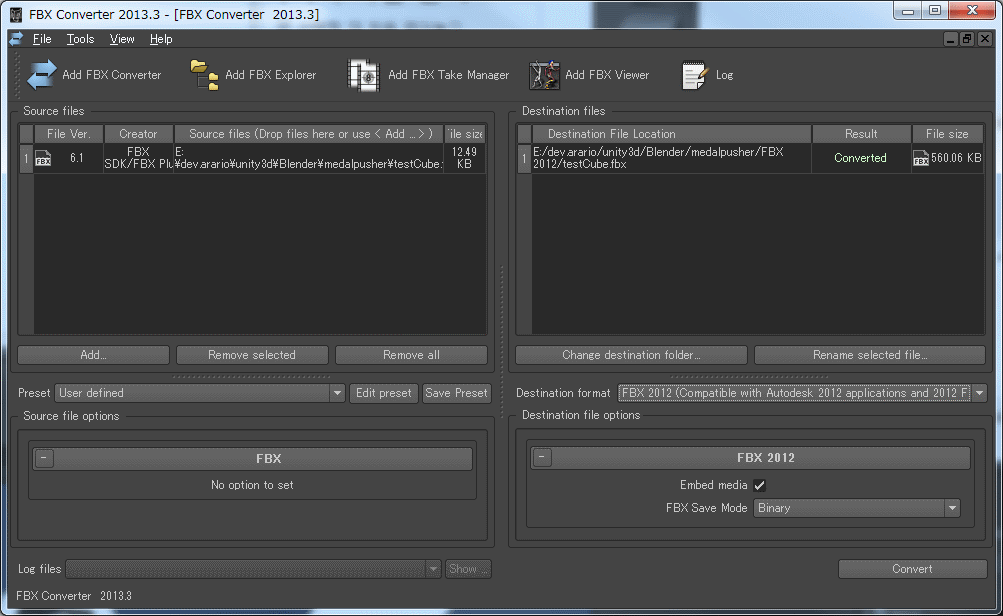Click the 560.06 KB size value
The width and height of the screenshot is (1003, 616).
[x=956, y=158]
